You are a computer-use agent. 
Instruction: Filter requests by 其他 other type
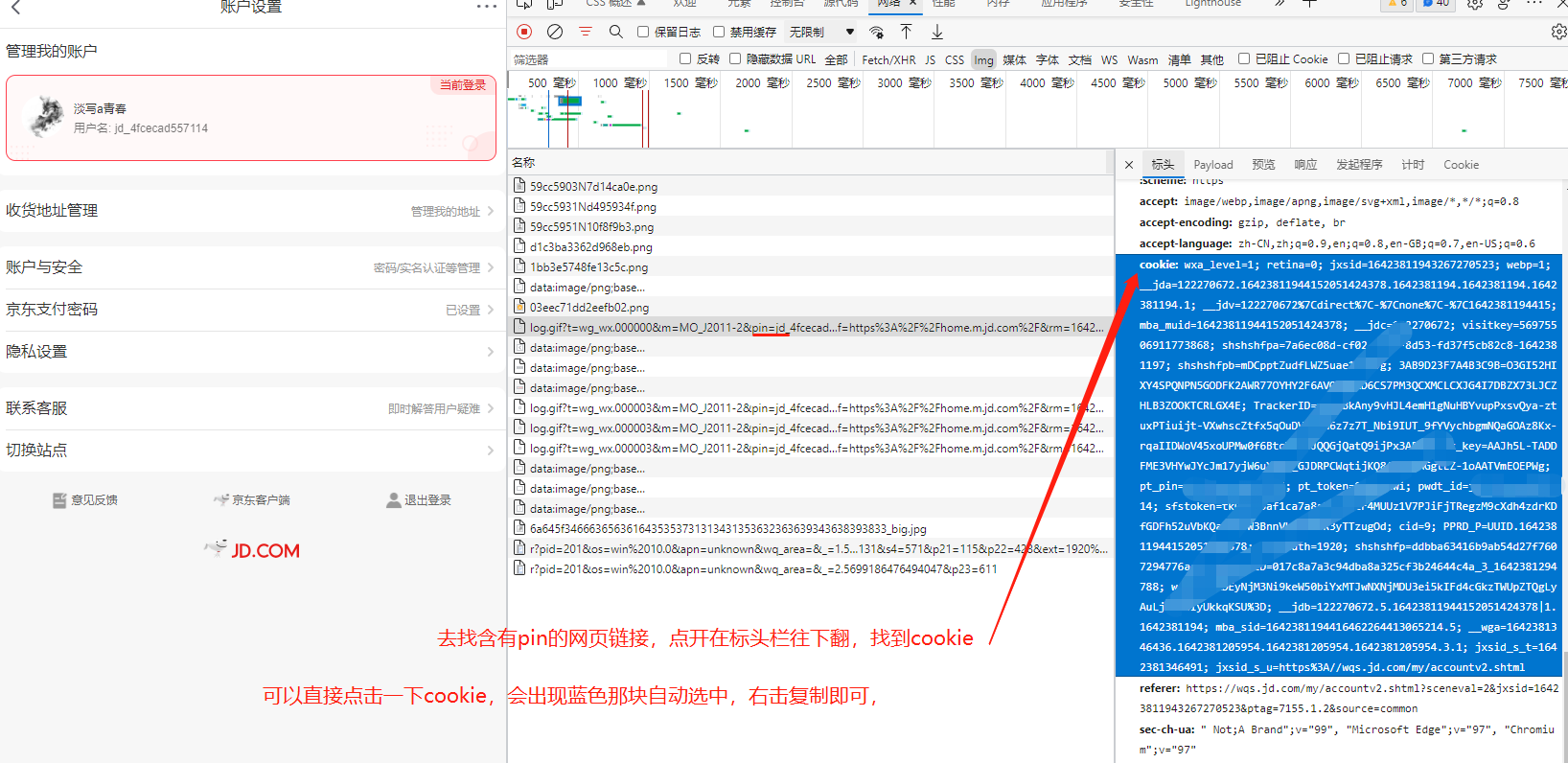coord(1212,59)
